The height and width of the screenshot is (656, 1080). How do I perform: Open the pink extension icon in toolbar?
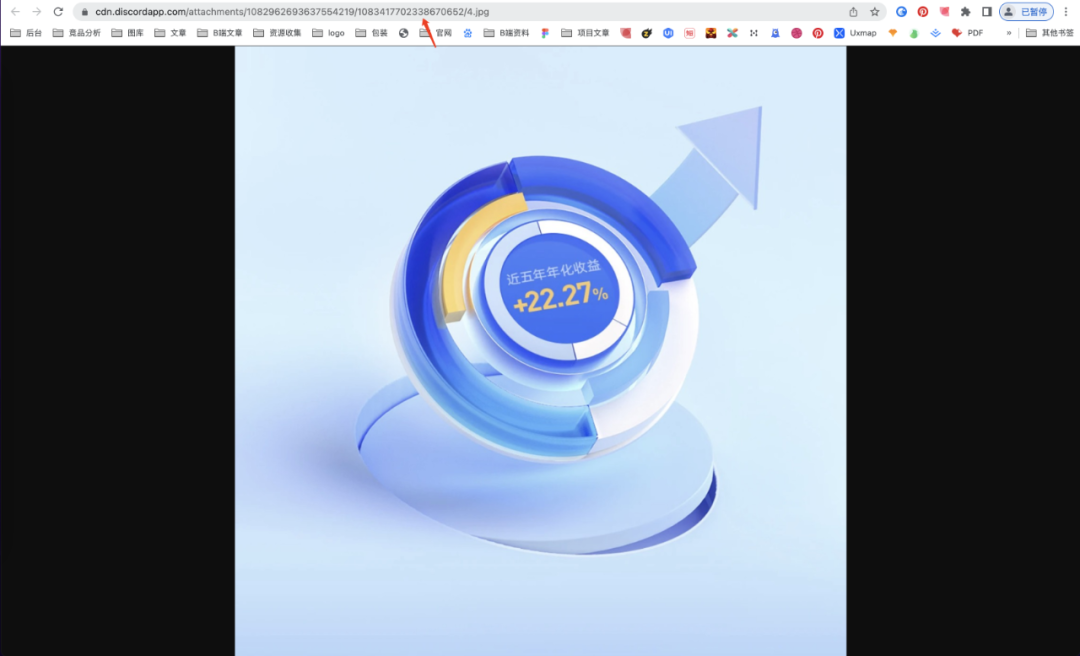click(x=944, y=12)
